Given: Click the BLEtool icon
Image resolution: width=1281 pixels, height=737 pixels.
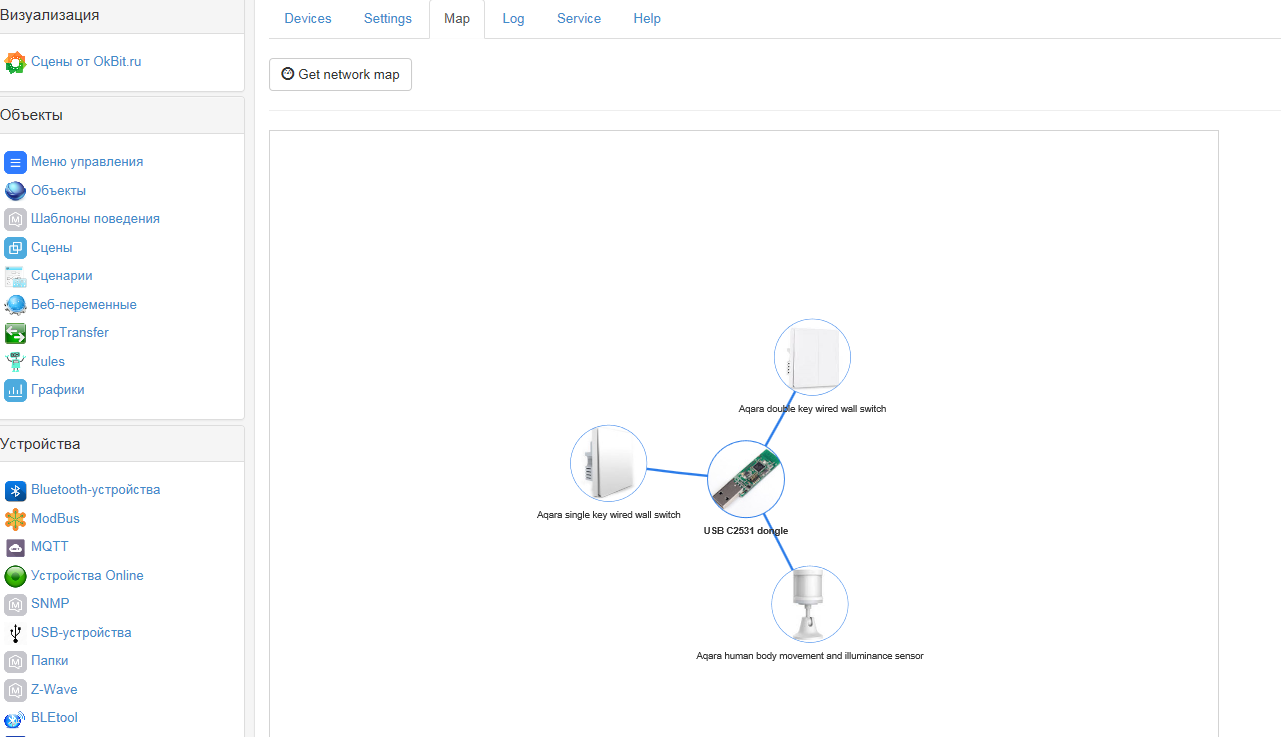Looking at the screenshot, I should coord(15,718).
